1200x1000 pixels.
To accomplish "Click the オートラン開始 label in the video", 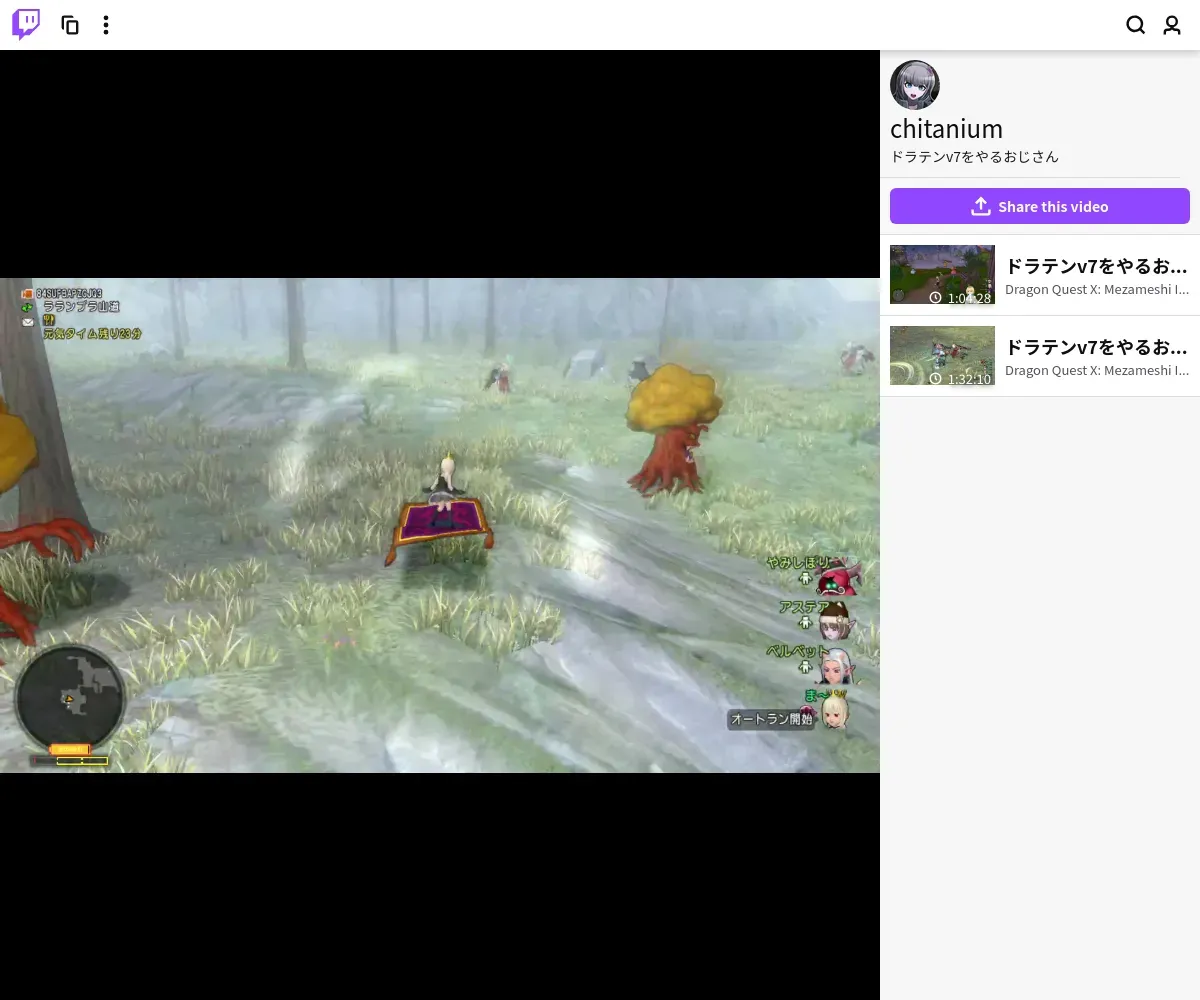I will [x=771, y=719].
